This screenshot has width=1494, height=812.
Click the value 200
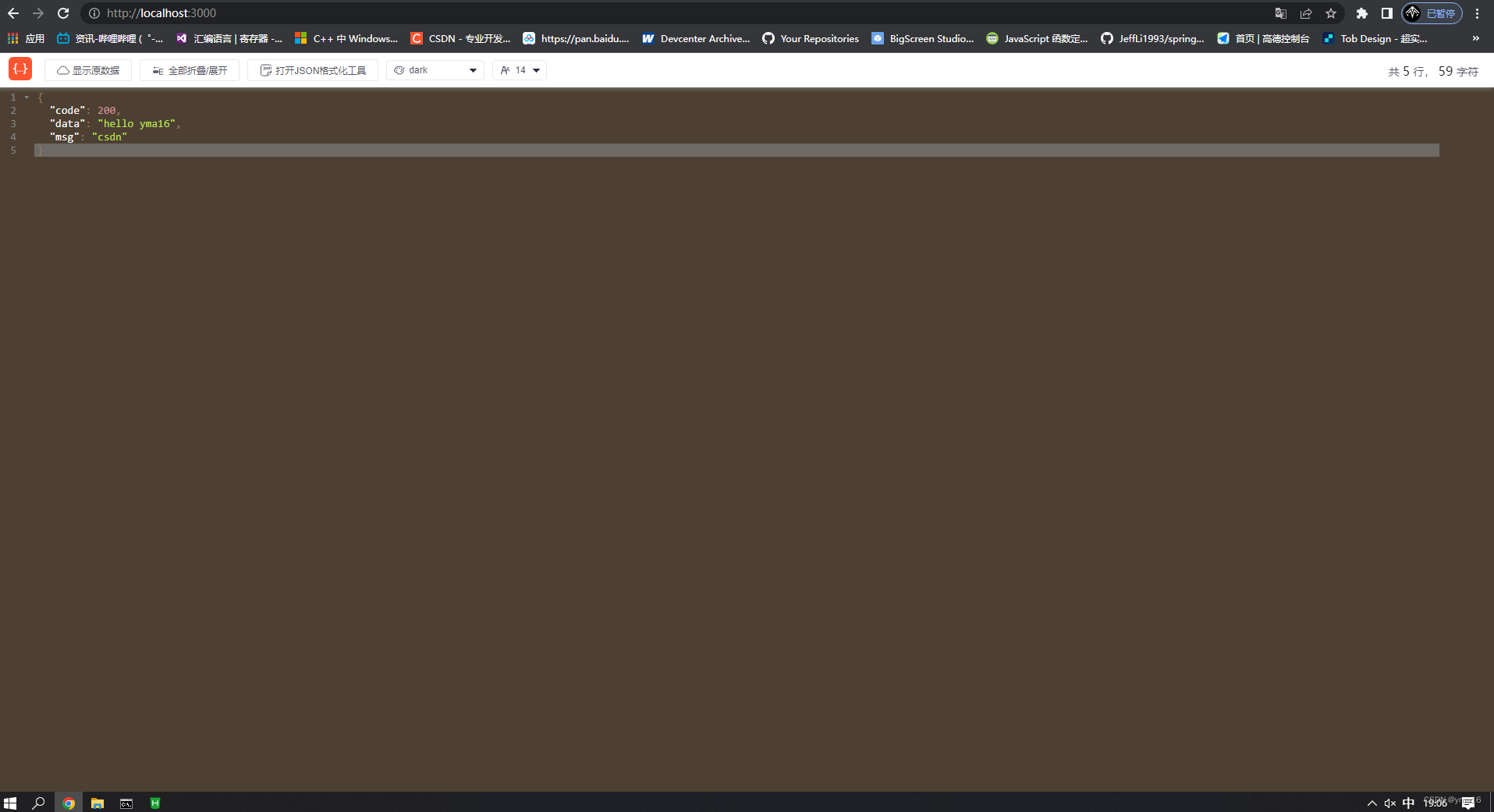(x=106, y=111)
